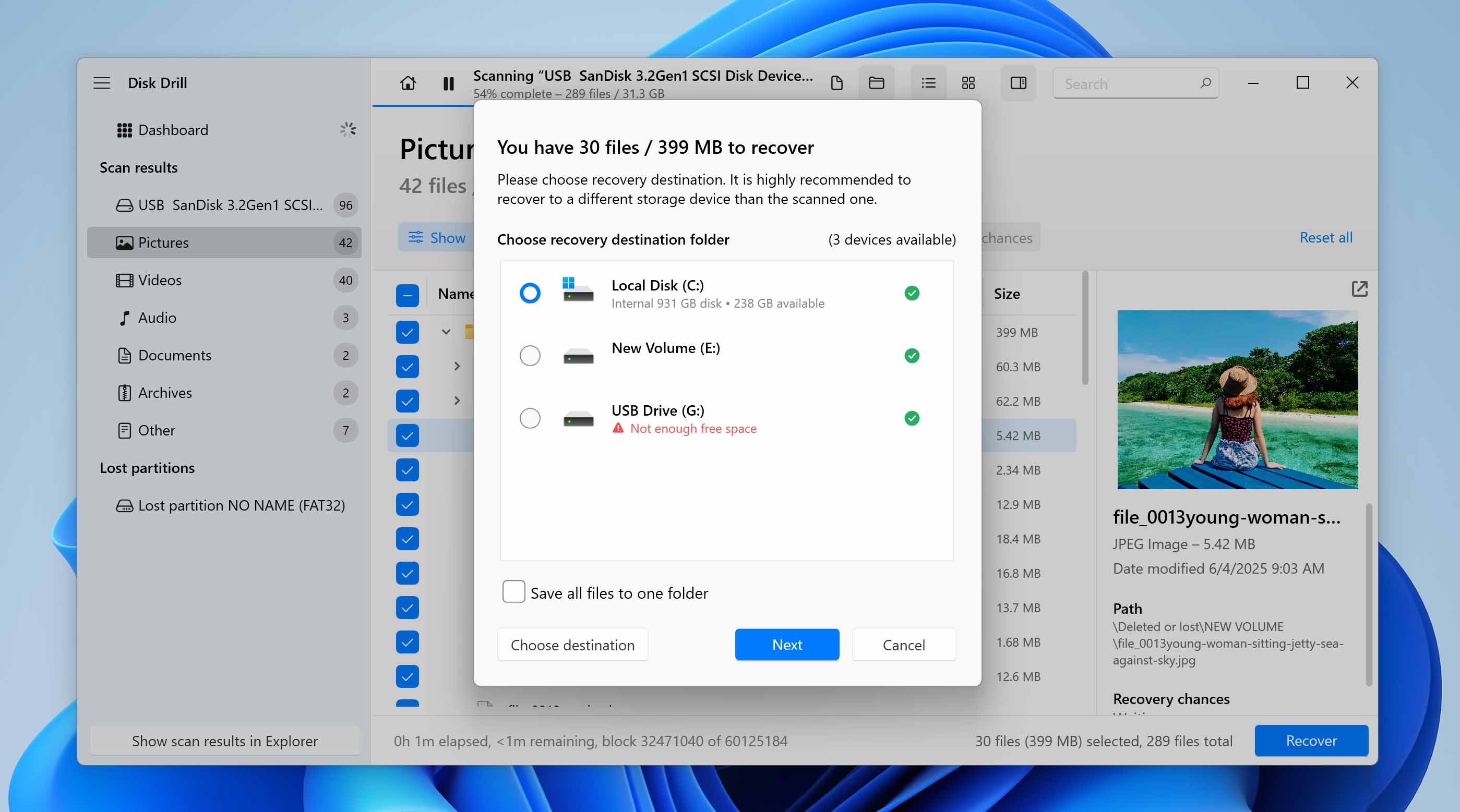The height and width of the screenshot is (812, 1460).
Task: Toggle the select-all checkbox in Name header
Action: click(x=407, y=295)
